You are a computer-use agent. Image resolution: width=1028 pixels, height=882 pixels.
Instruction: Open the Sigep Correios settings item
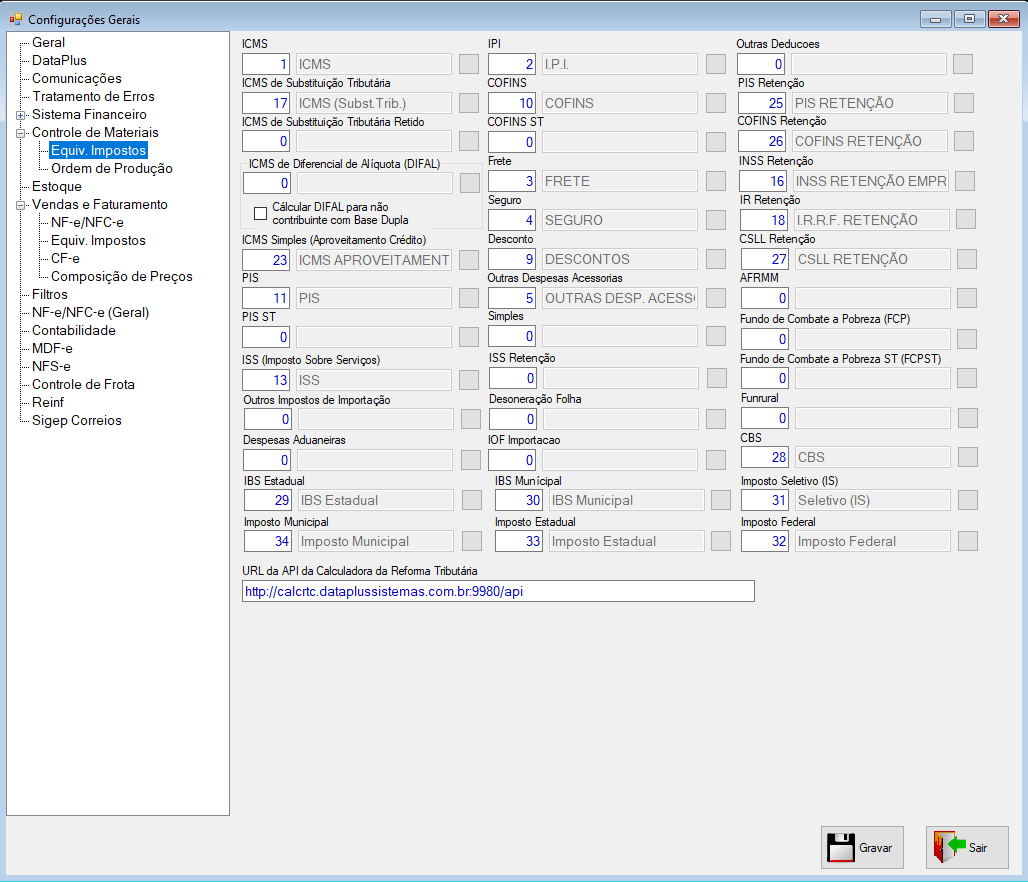pos(77,420)
